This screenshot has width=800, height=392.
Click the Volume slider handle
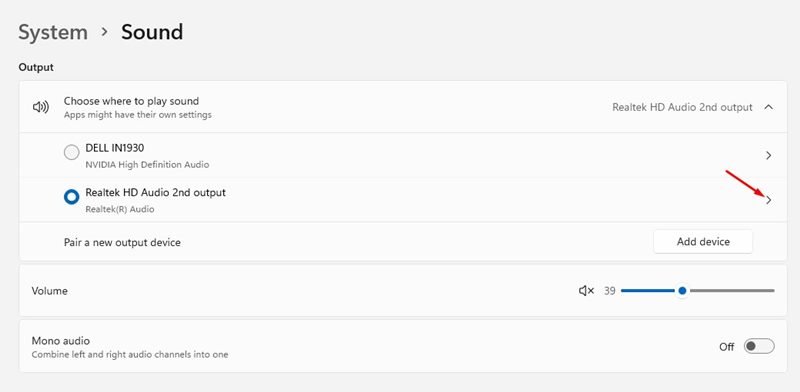coord(682,291)
